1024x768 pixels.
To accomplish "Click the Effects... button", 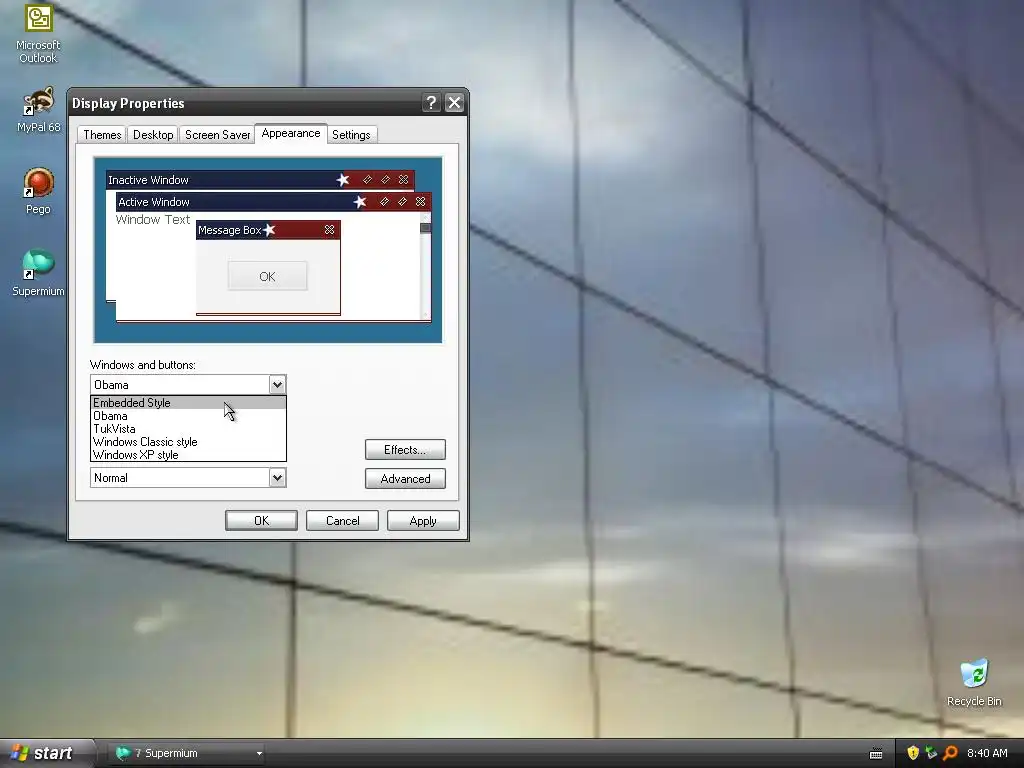I will pyautogui.click(x=405, y=449).
